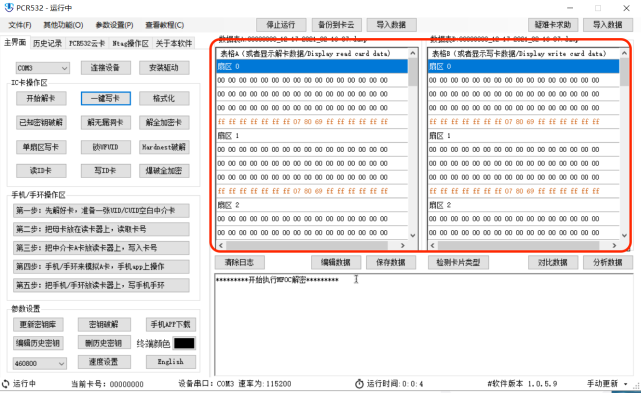
Task: Click the 一键写卡 button
Action: (x=105, y=98)
